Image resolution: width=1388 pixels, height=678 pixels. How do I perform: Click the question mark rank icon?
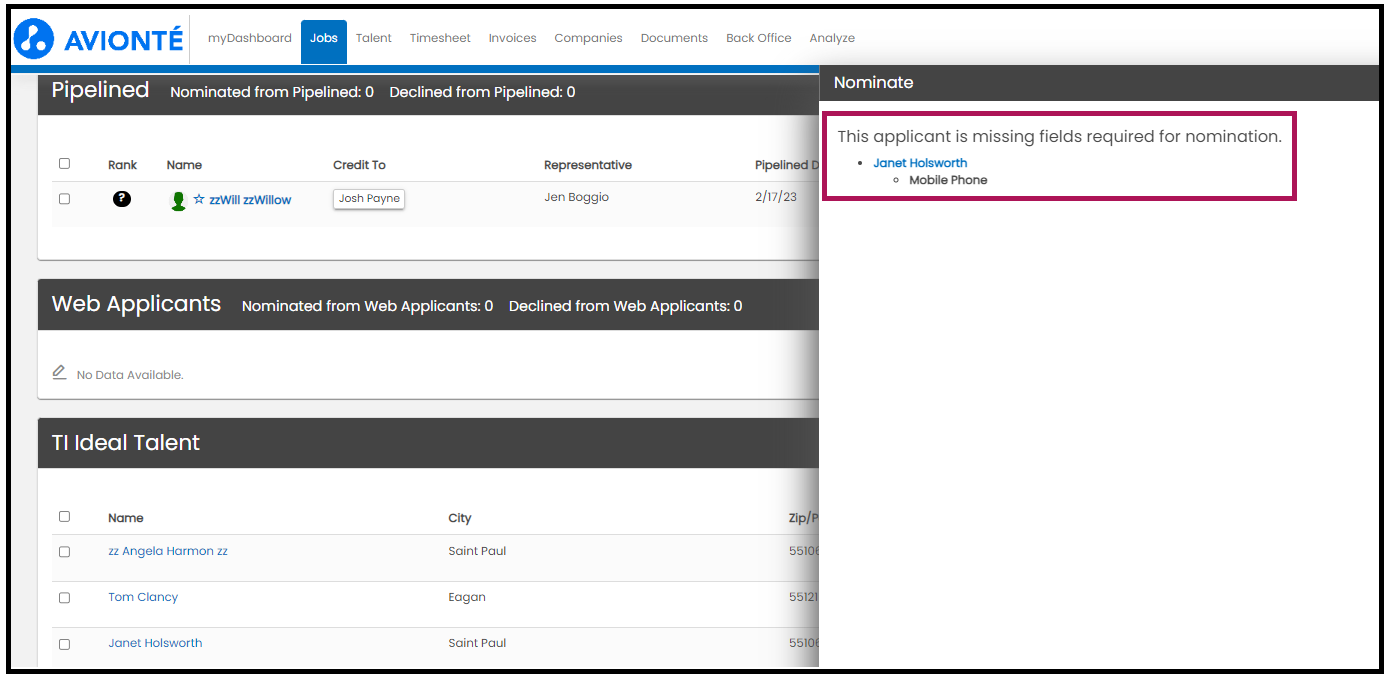click(122, 199)
